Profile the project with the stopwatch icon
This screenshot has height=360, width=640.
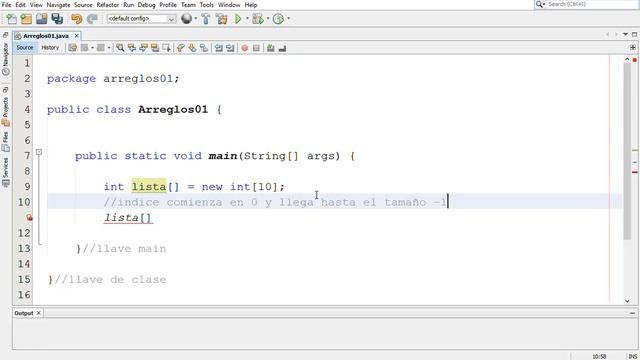tap(278, 19)
